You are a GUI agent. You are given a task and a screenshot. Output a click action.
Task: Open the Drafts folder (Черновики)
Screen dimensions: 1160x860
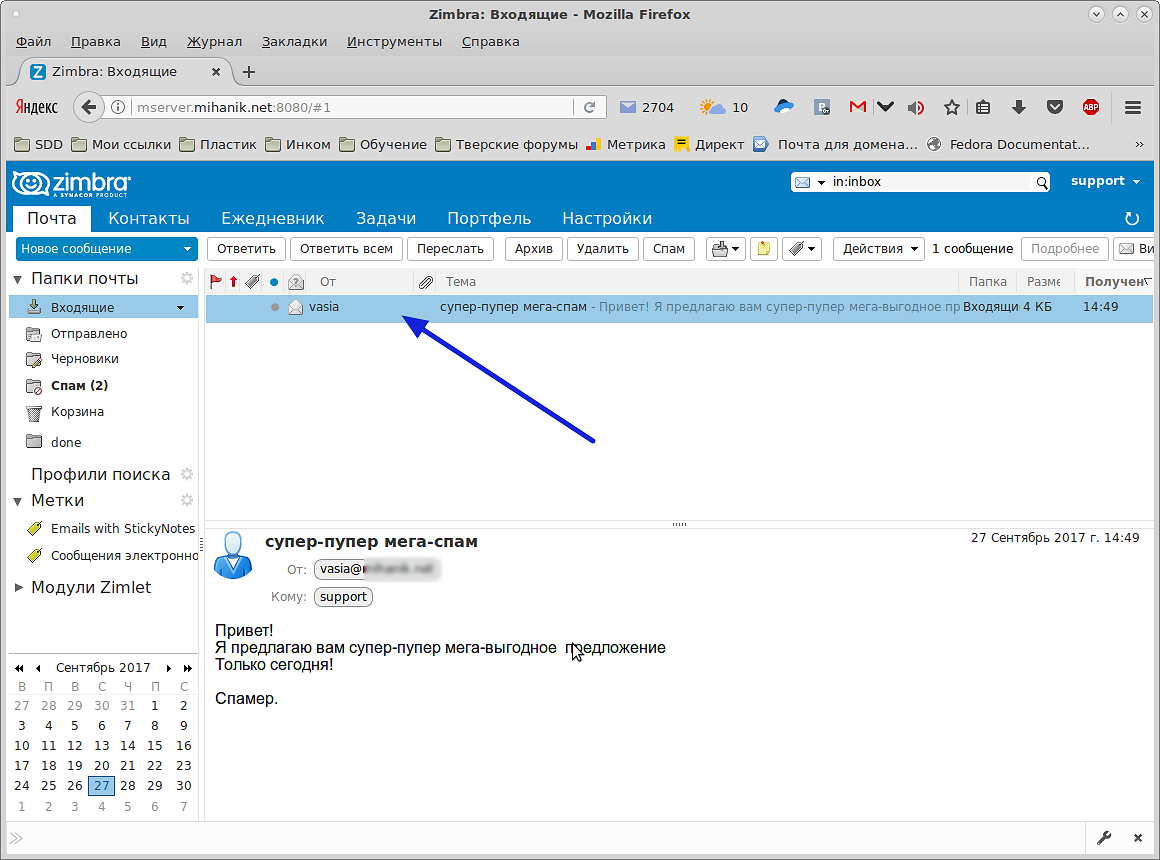pyautogui.click(x=84, y=359)
